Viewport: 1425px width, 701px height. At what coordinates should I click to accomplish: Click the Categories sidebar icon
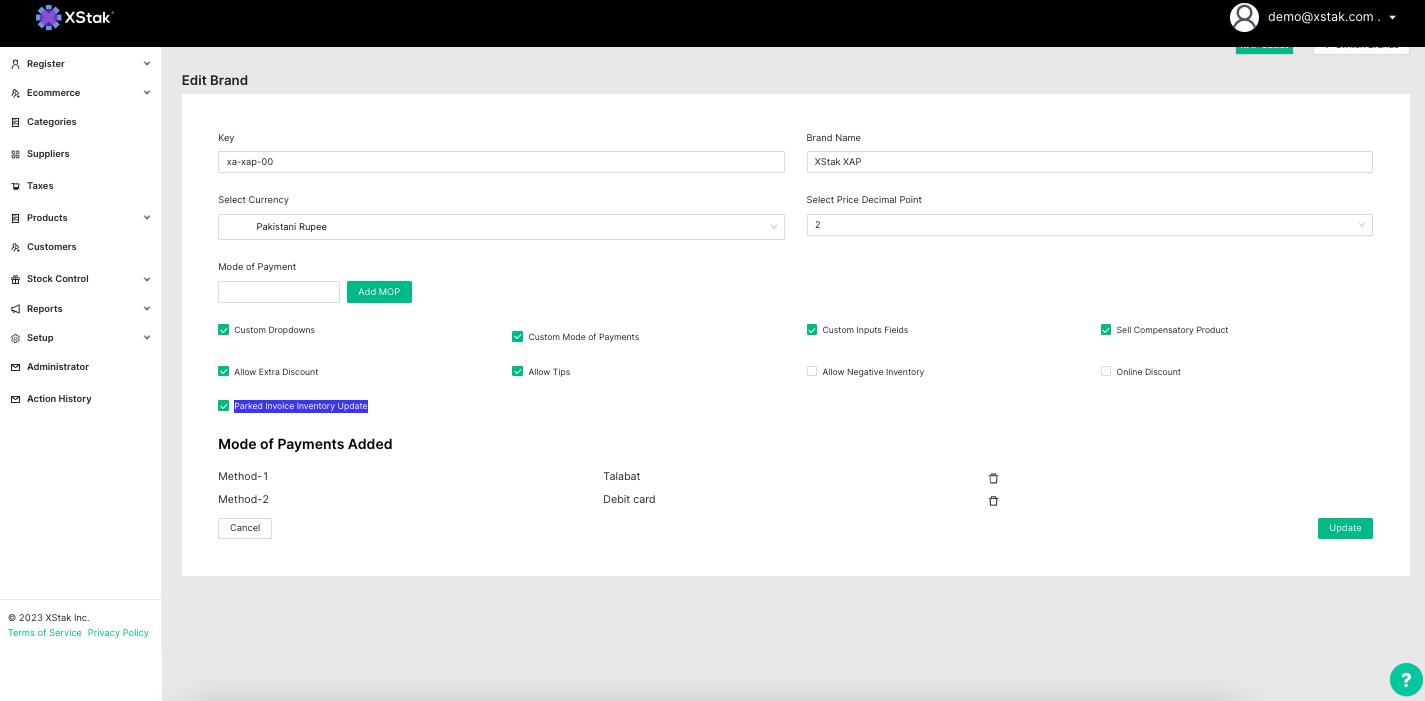pyautogui.click(x=15, y=123)
